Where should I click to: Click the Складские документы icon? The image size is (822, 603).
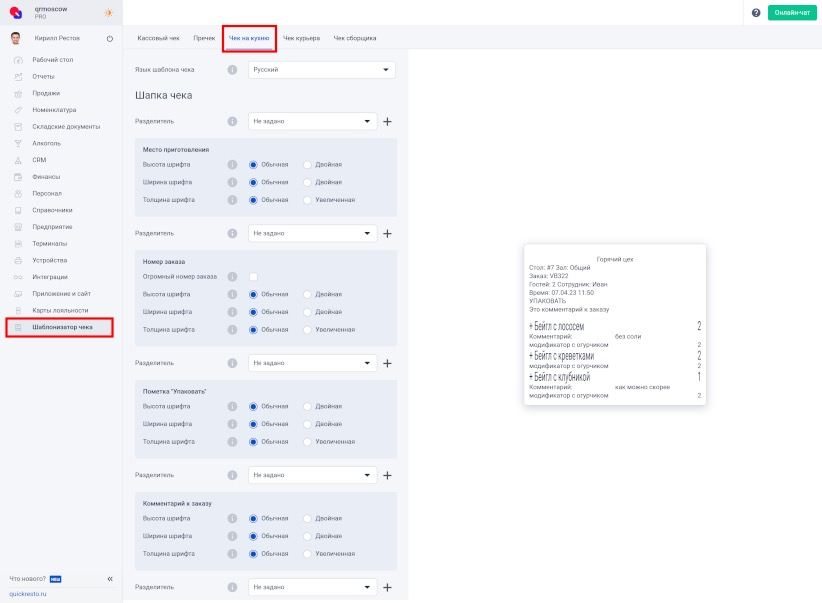18,127
